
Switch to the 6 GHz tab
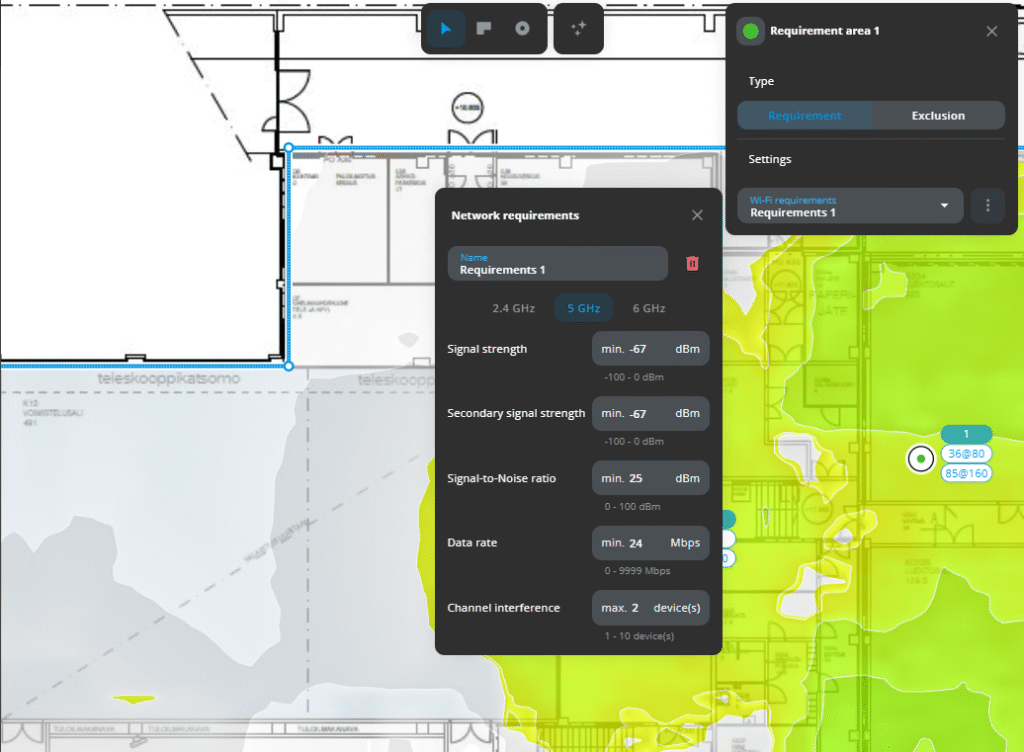tap(649, 308)
